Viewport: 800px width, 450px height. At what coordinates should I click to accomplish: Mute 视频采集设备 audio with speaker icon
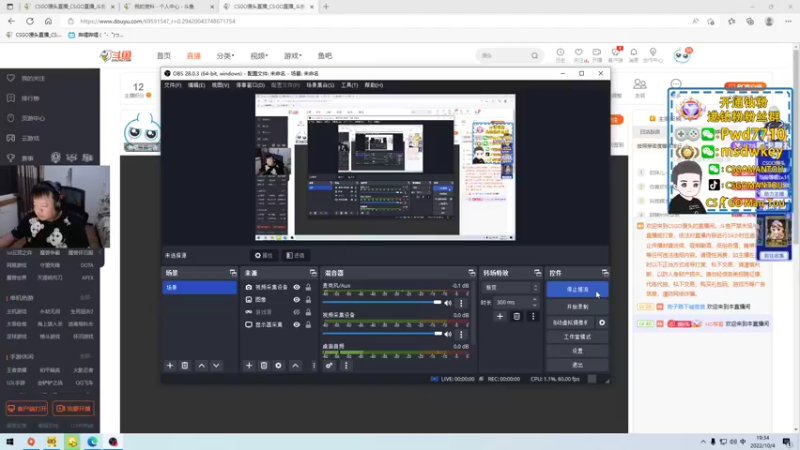click(448, 334)
